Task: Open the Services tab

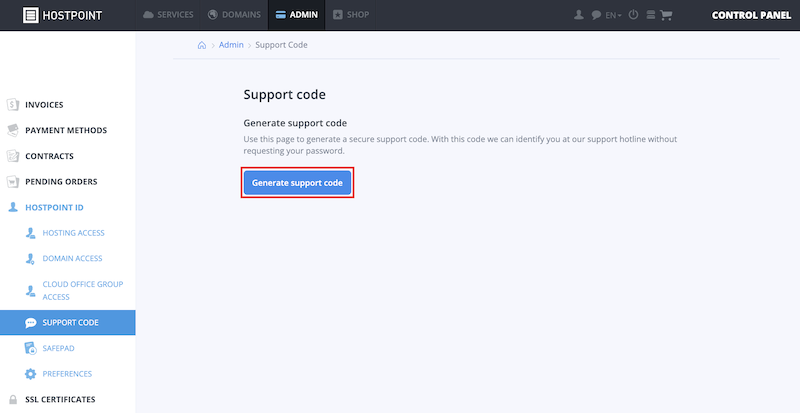Action: pyautogui.click(x=168, y=15)
